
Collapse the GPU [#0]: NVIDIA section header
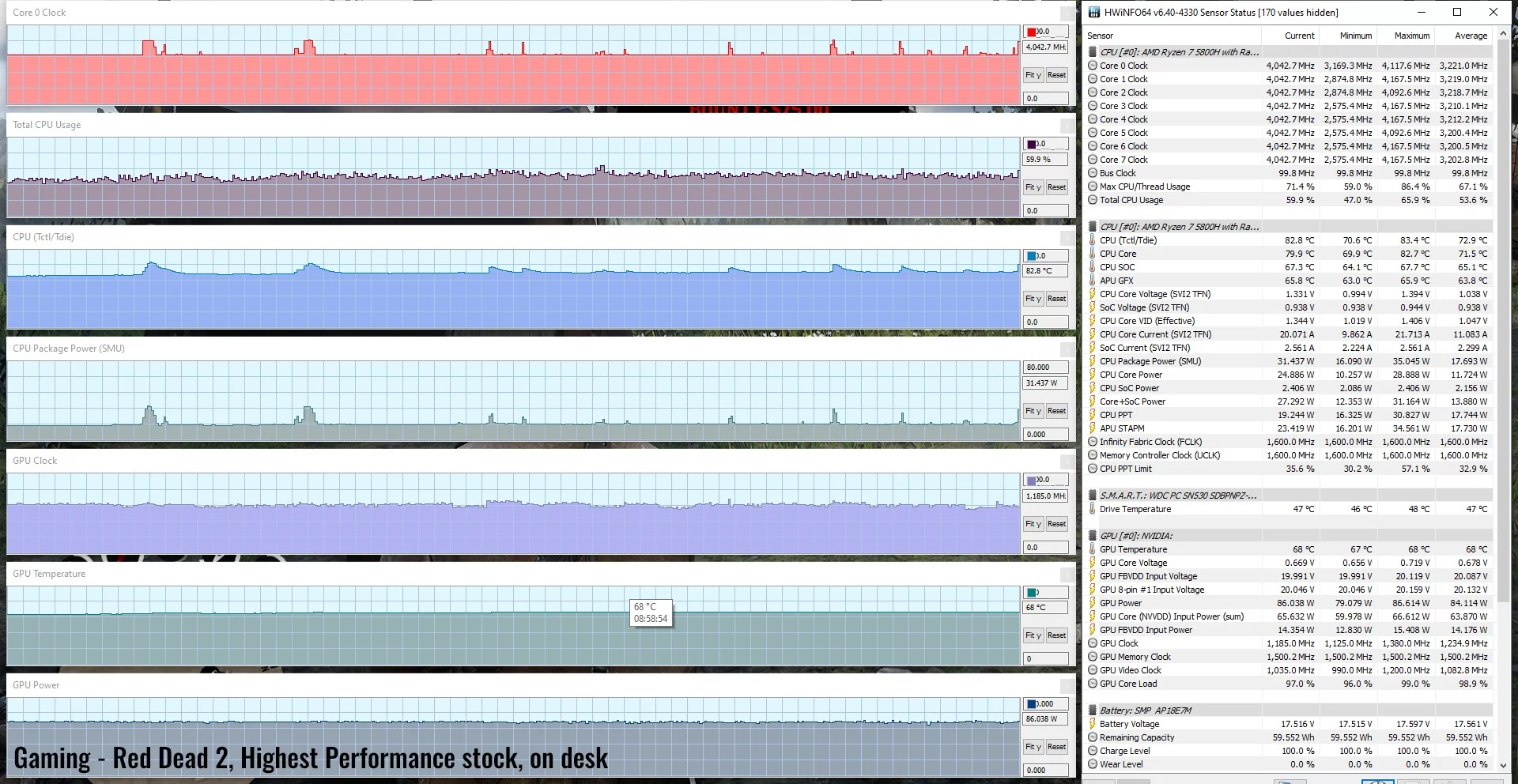point(1092,535)
